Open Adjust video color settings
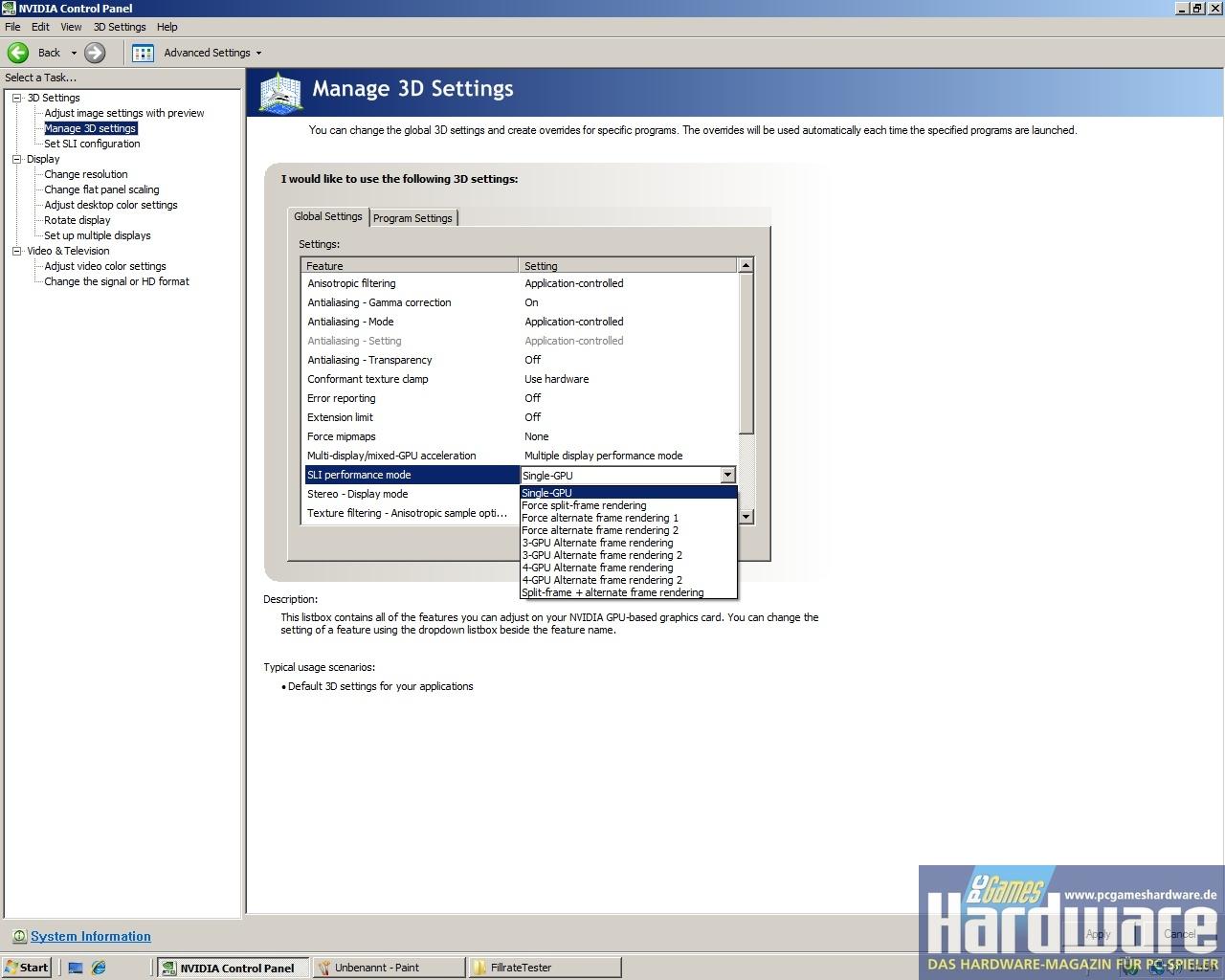This screenshot has width=1225, height=980. 105,266
